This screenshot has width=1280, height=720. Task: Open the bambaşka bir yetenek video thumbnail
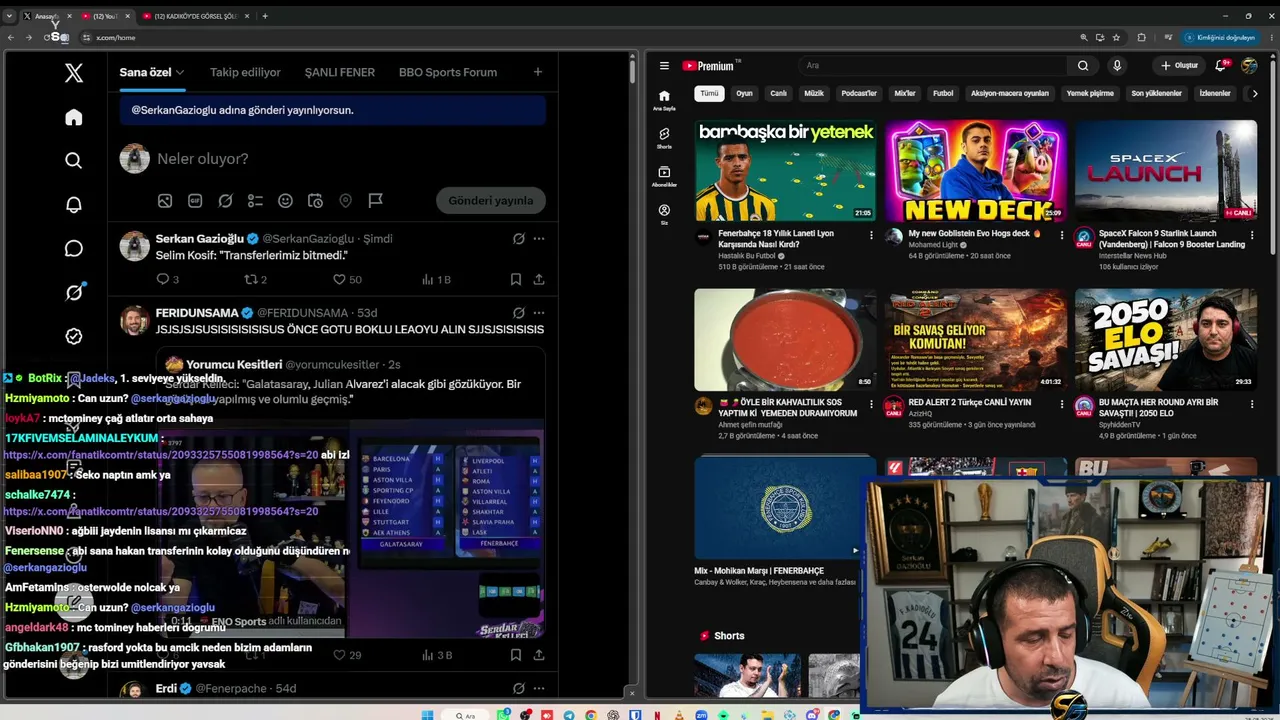(x=785, y=171)
